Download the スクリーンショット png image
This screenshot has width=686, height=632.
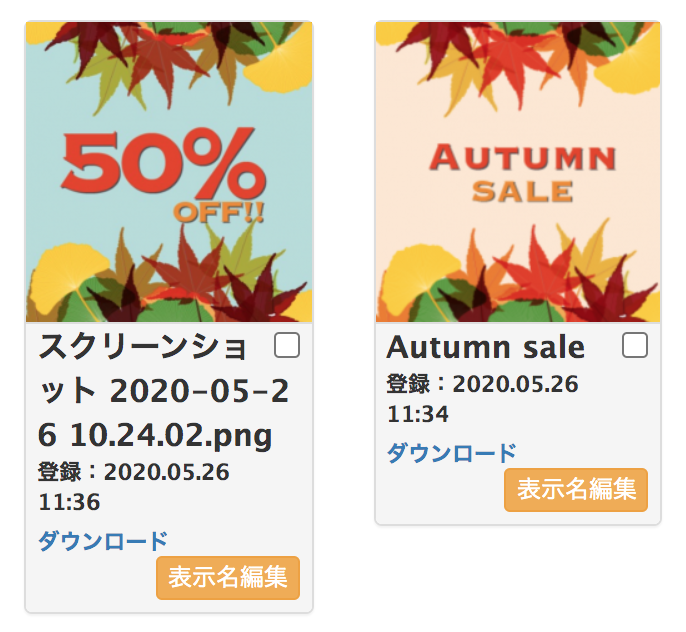103,541
